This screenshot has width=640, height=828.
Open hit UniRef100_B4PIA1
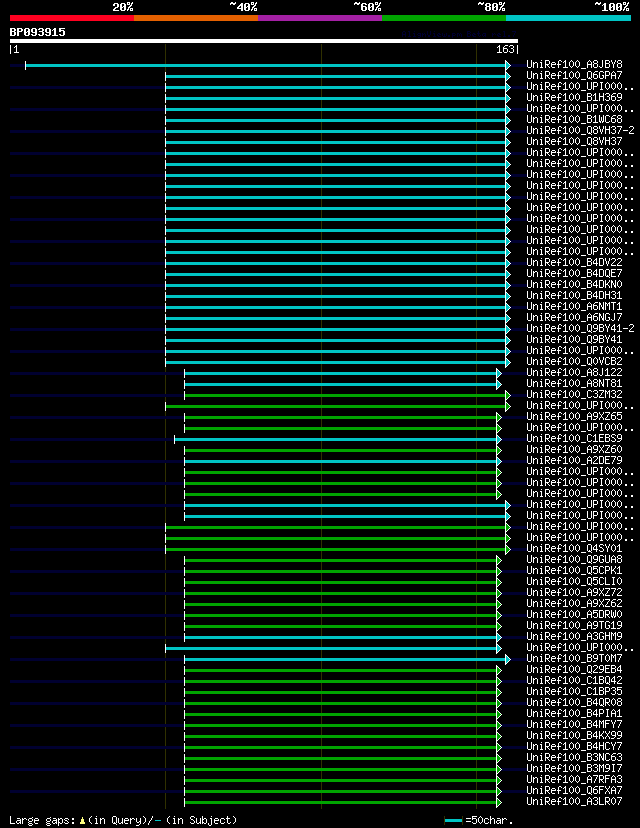click(575, 714)
